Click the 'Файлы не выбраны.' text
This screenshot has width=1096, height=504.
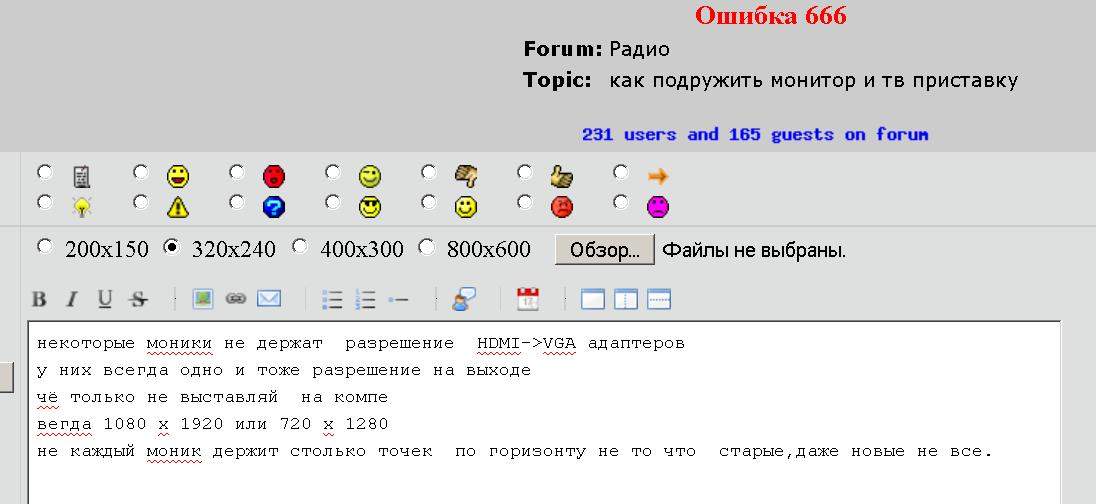[x=754, y=250]
